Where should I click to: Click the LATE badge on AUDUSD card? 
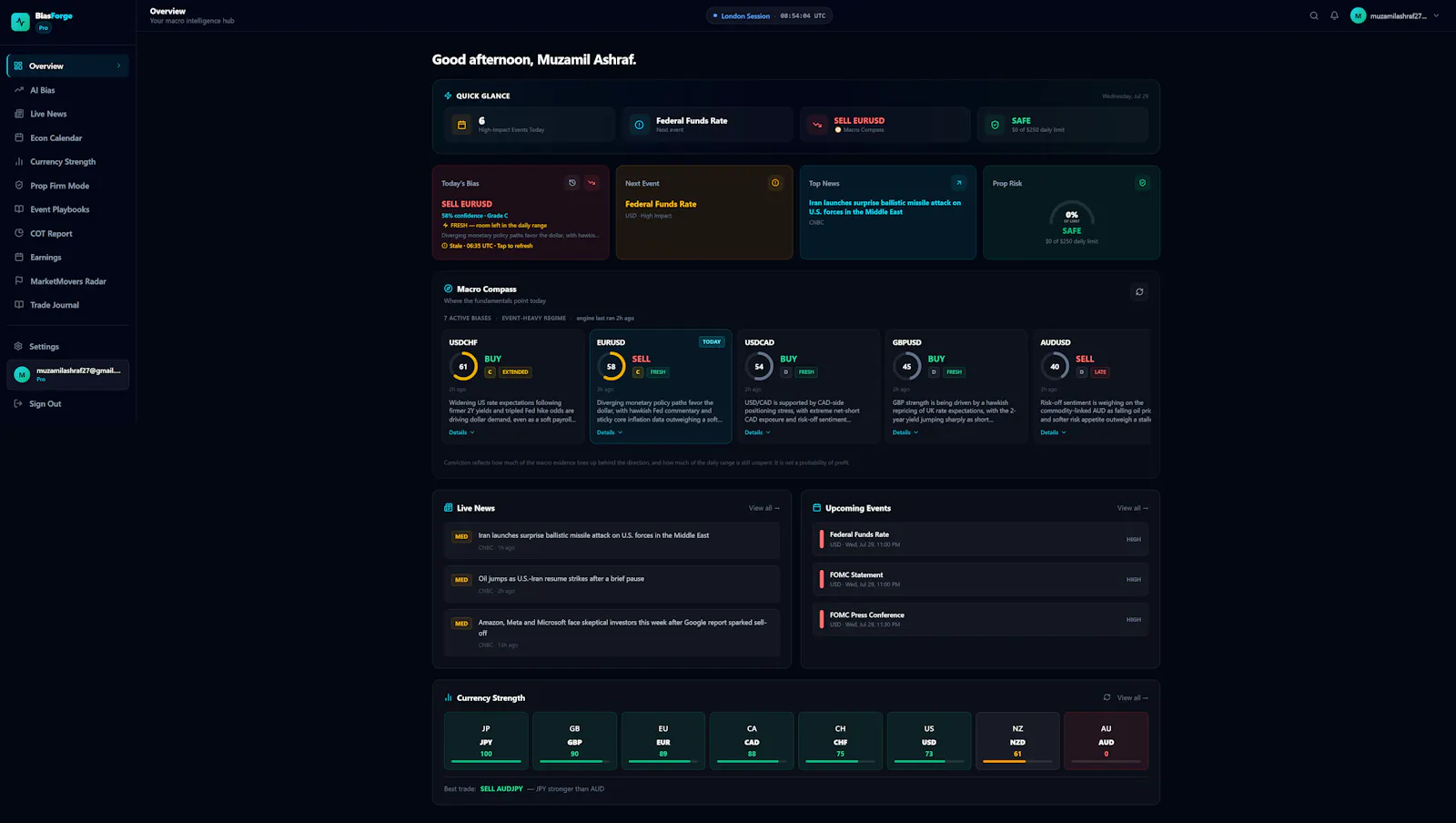tap(1100, 372)
